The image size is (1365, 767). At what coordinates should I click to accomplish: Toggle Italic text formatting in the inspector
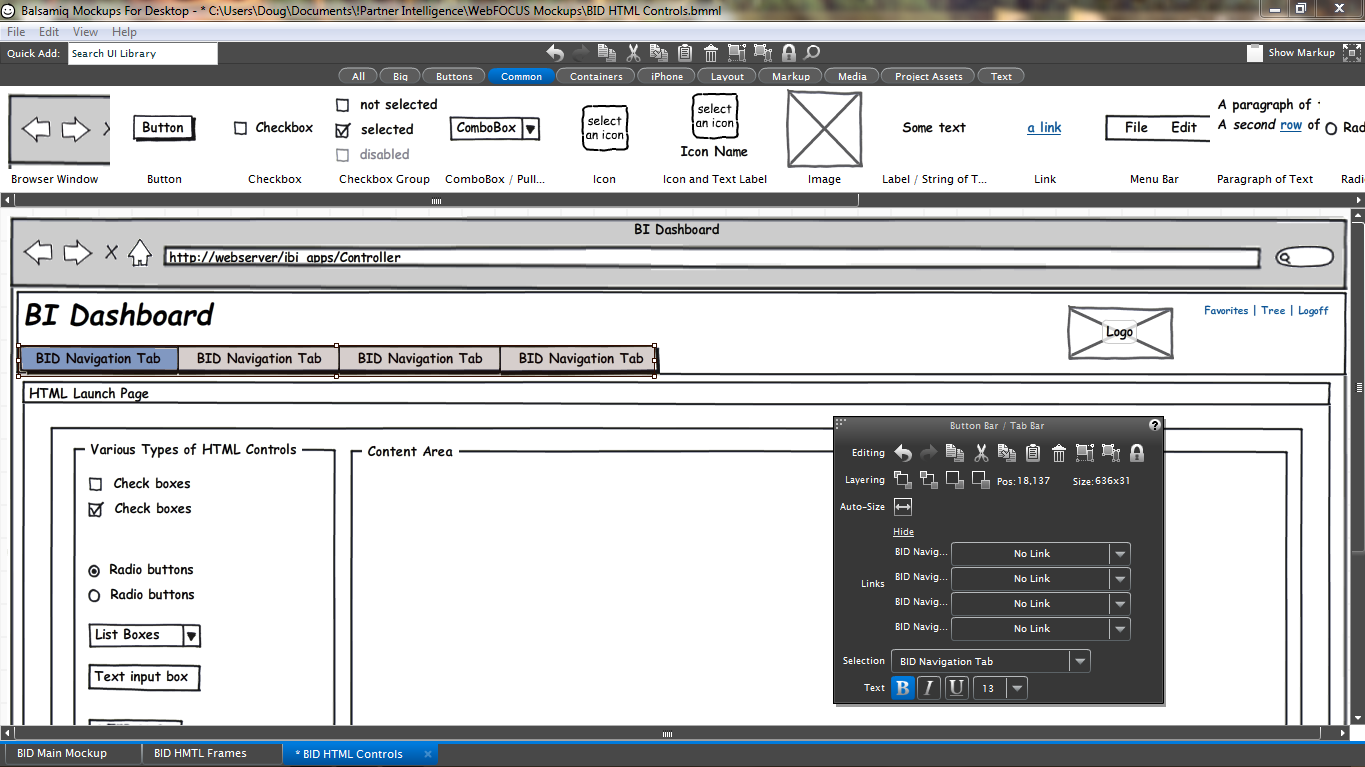[929, 688]
